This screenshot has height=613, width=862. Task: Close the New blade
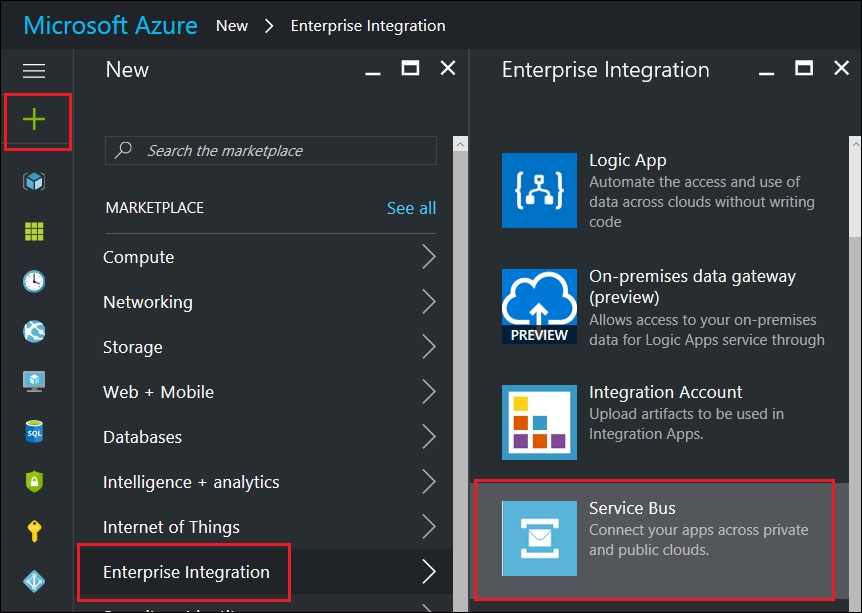(x=448, y=68)
